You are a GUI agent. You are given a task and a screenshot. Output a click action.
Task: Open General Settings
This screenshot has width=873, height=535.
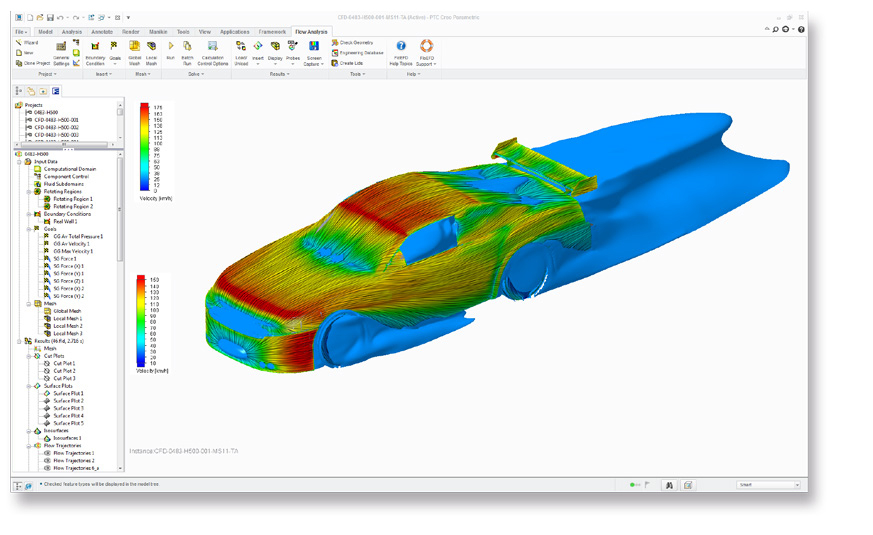click(x=61, y=53)
